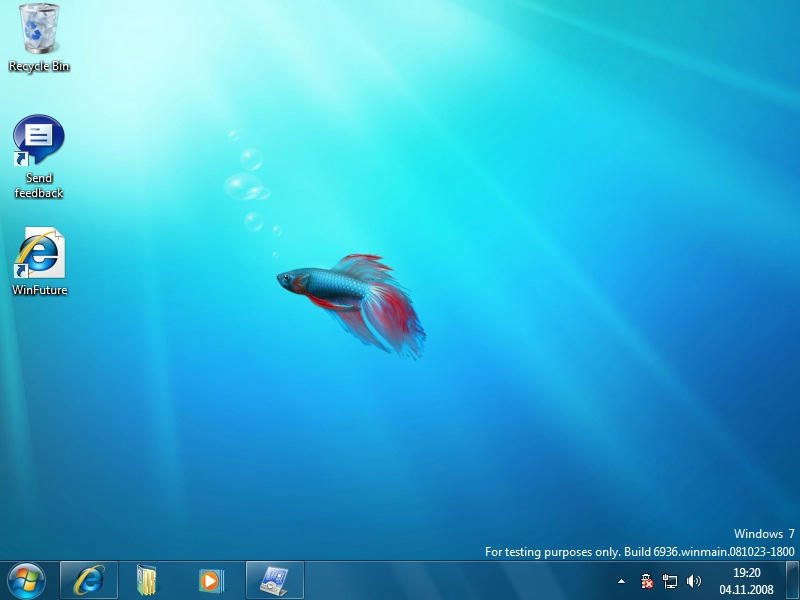Viewport: 800px width, 600px height.
Task: Click the "Send feedback" text label
Action: pos(39,186)
